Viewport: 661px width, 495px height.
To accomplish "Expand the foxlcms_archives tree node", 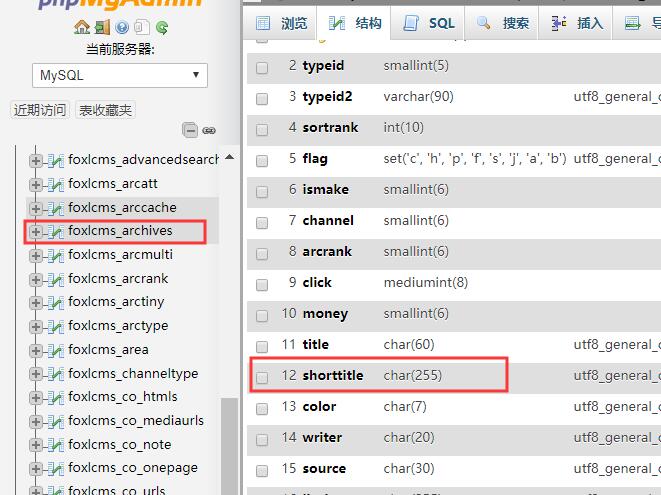I will point(36,231).
